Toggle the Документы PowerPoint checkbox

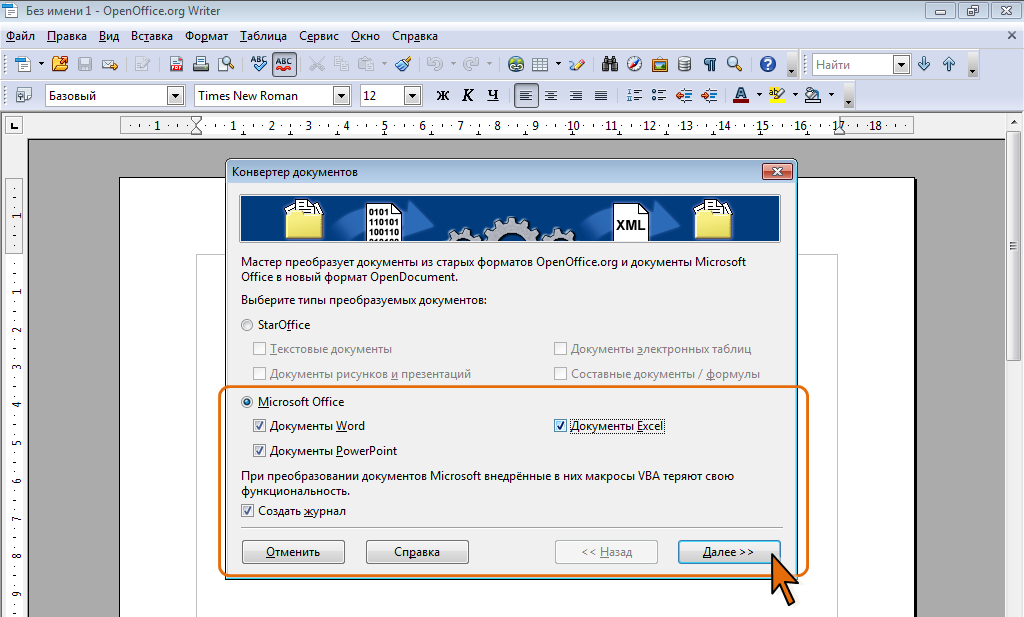coord(260,451)
